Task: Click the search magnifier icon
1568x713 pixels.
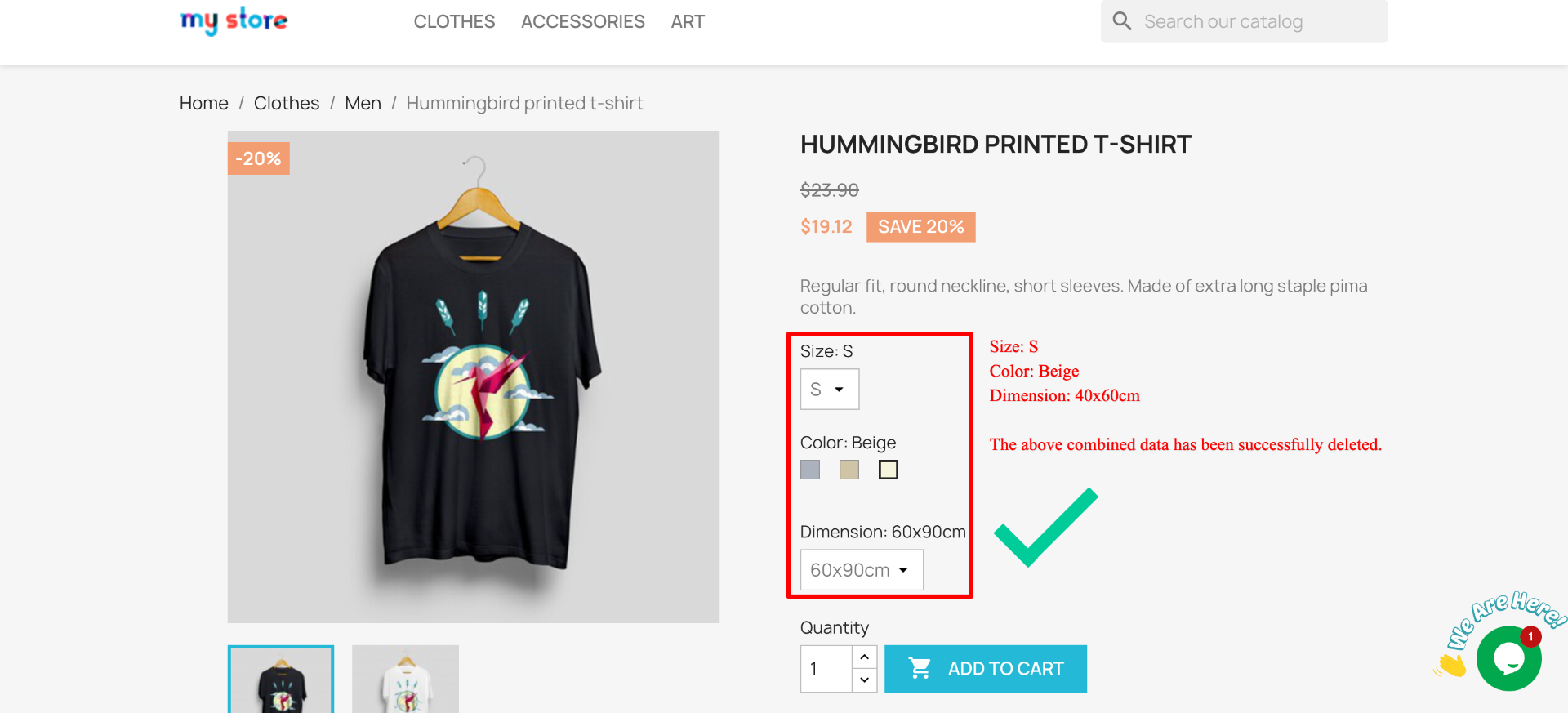Action: click(x=1122, y=21)
